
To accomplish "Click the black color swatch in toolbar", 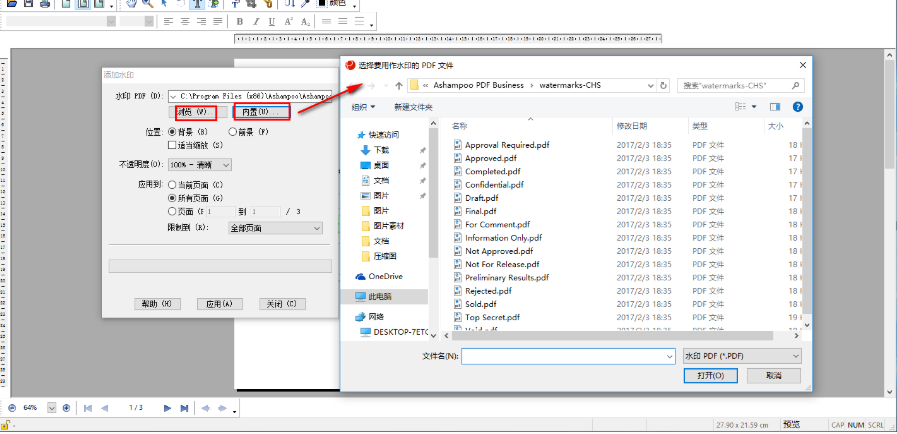I will (x=322, y=3).
